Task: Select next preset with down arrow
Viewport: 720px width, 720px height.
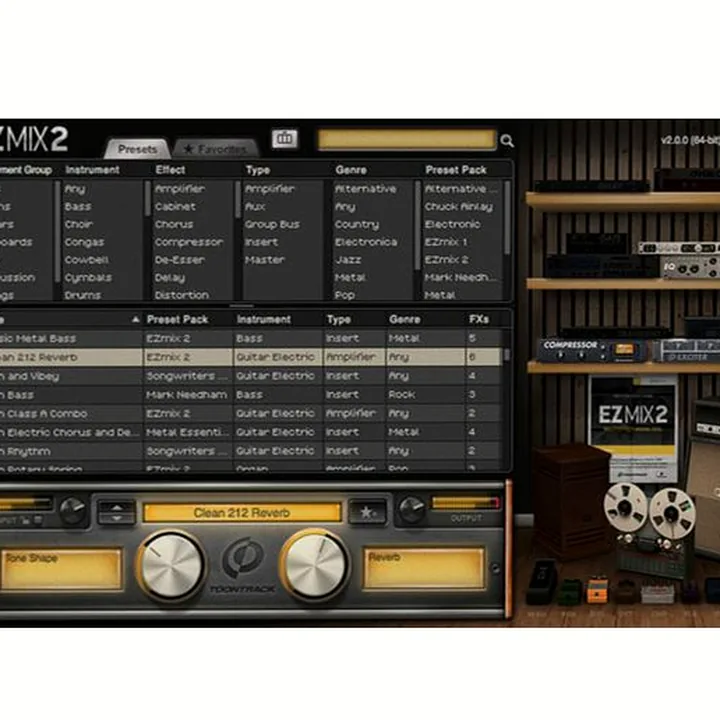Action: coord(117,518)
